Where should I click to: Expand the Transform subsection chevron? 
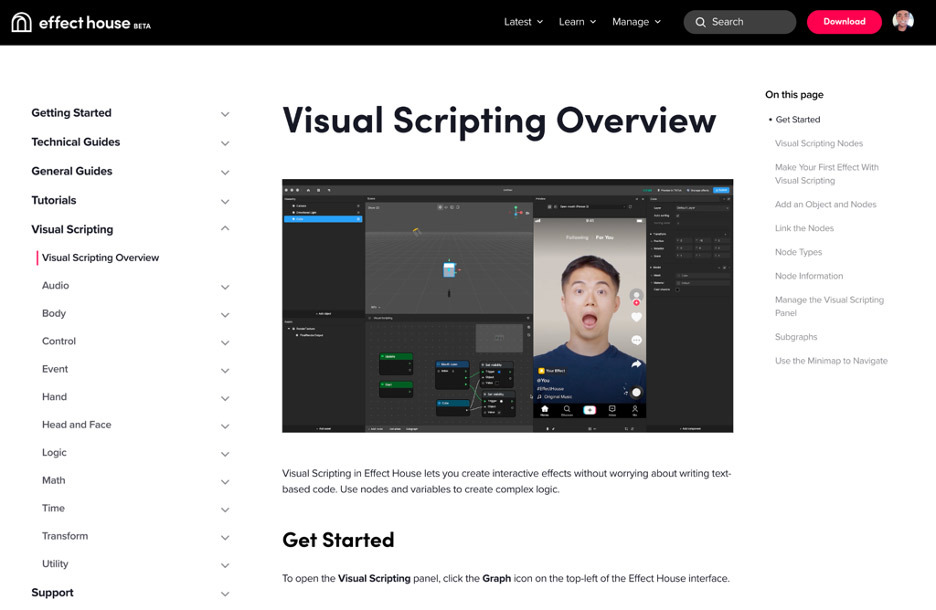click(x=225, y=538)
